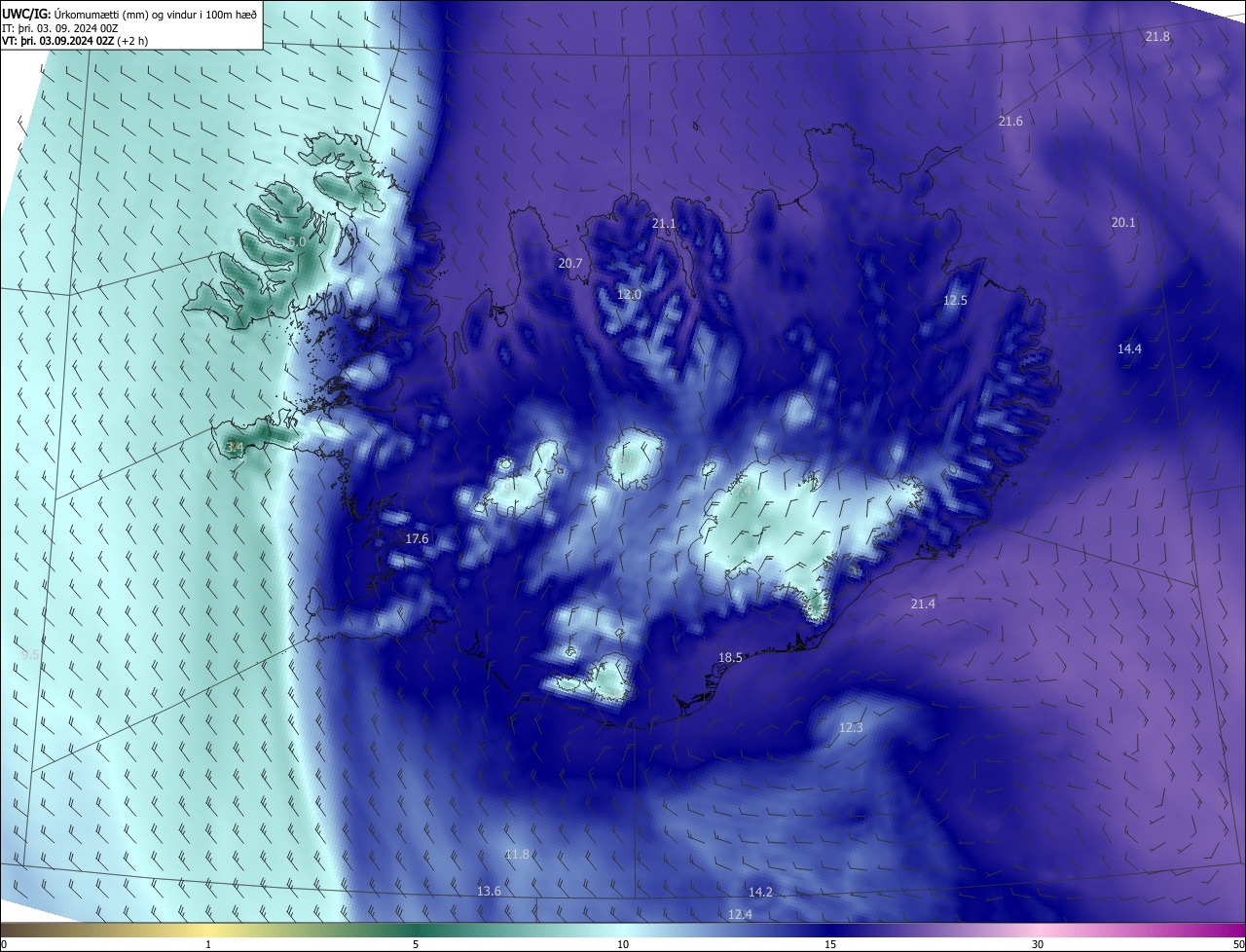Click the 0 tick on color scale
The height and width of the screenshot is (952, 1246).
[x=4, y=944]
